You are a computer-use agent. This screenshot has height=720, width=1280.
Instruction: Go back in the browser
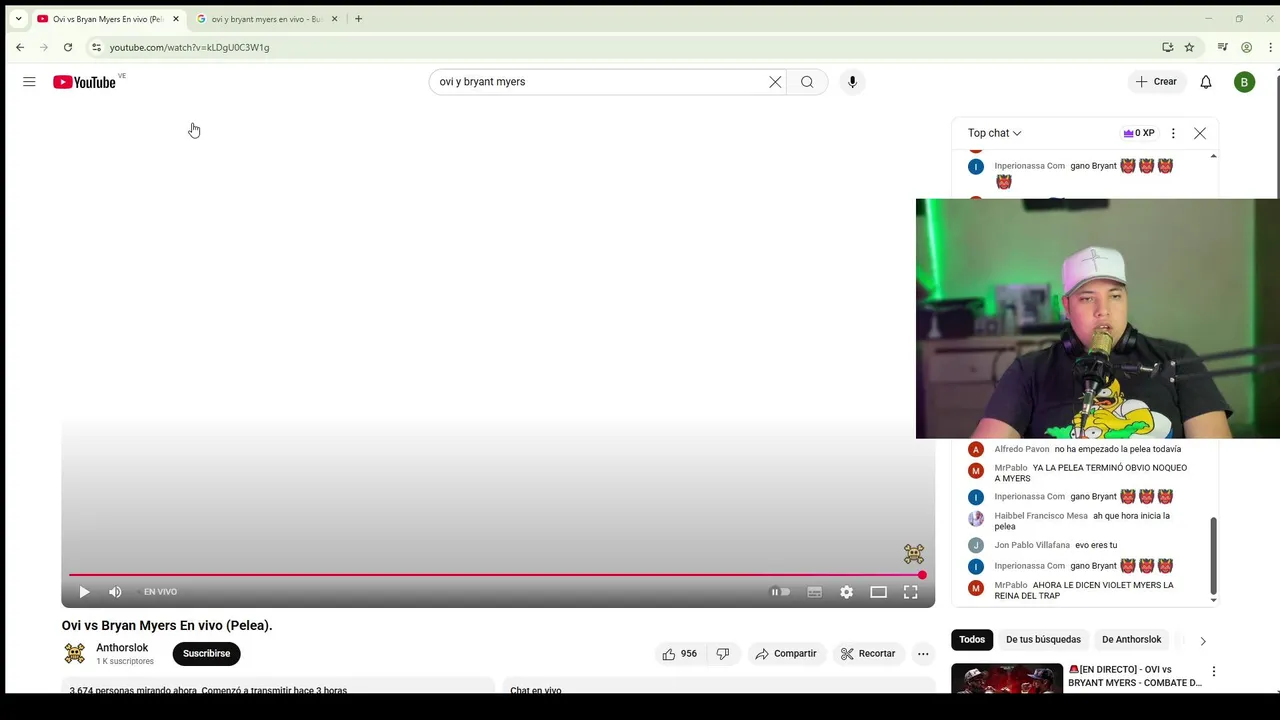pos(20,47)
